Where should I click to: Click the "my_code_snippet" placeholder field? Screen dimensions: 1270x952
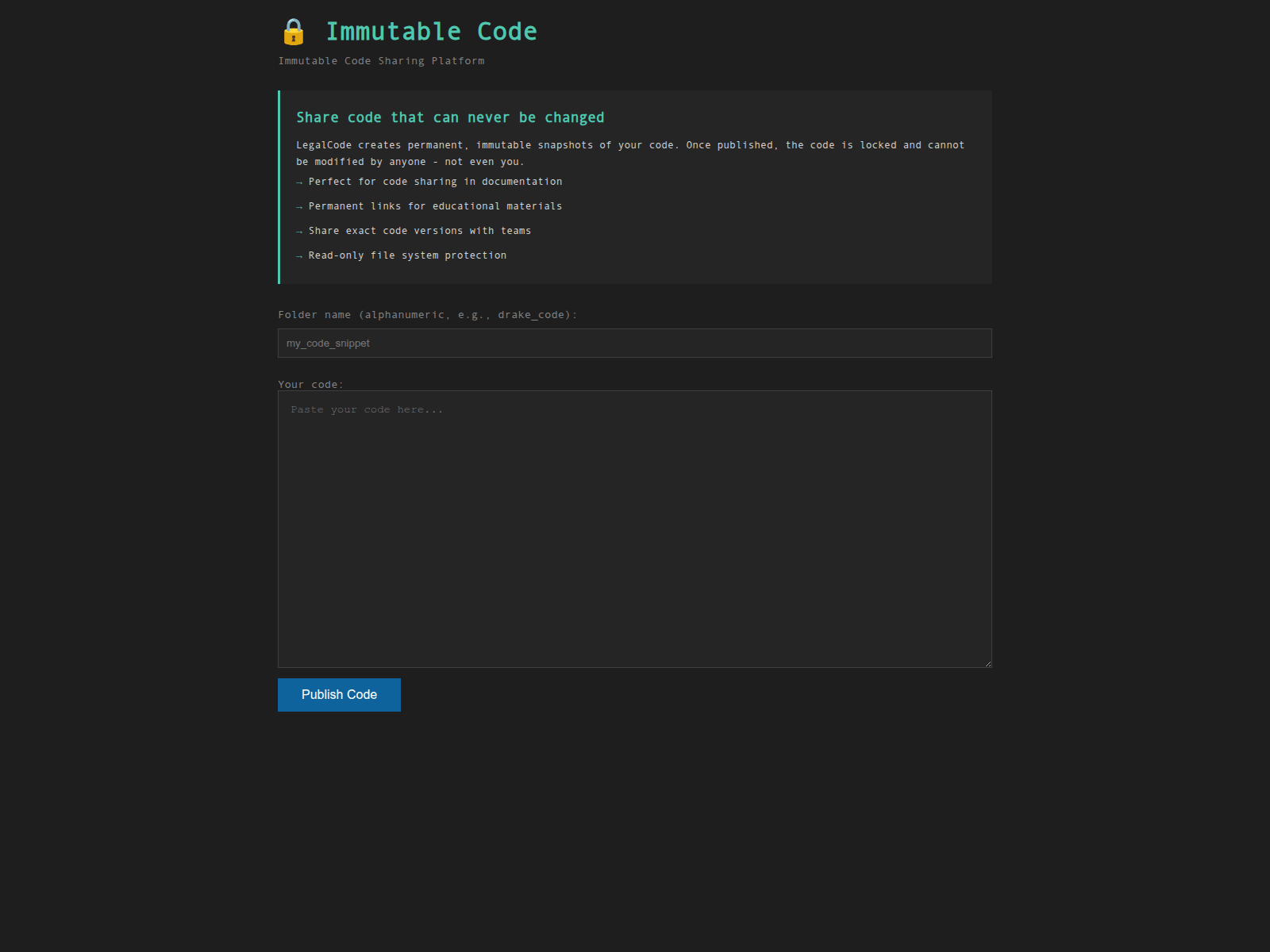click(x=328, y=343)
